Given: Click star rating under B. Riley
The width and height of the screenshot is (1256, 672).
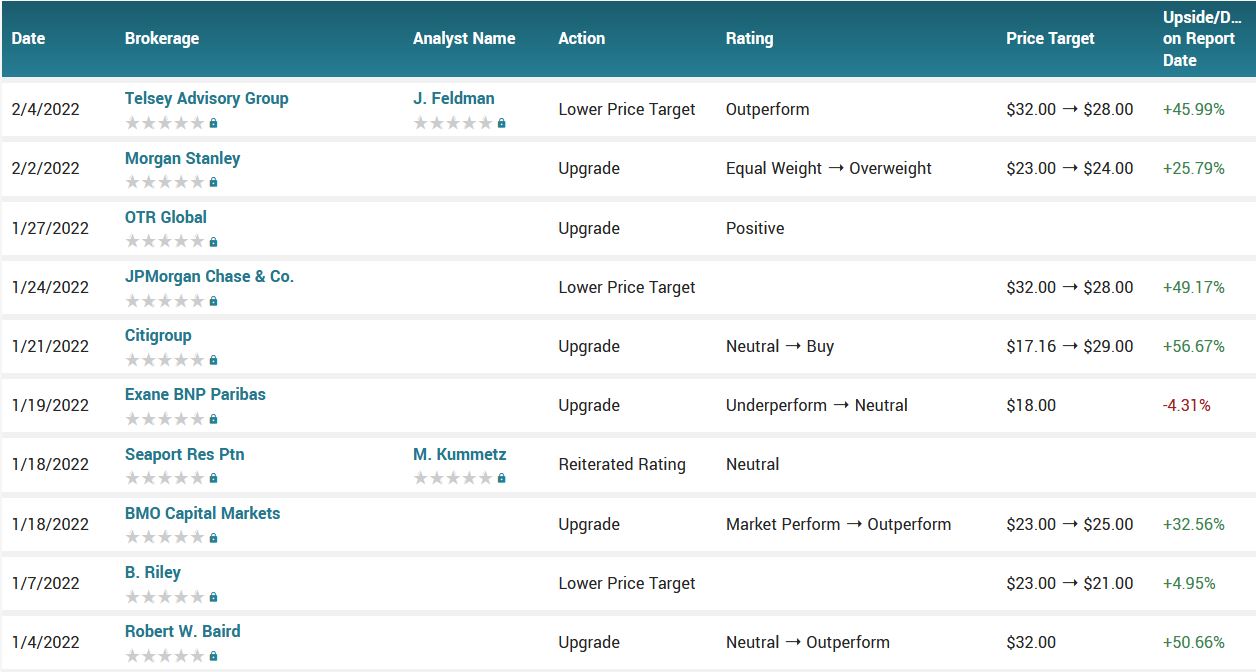Looking at the screenshot, I should [x=165, y=597].
